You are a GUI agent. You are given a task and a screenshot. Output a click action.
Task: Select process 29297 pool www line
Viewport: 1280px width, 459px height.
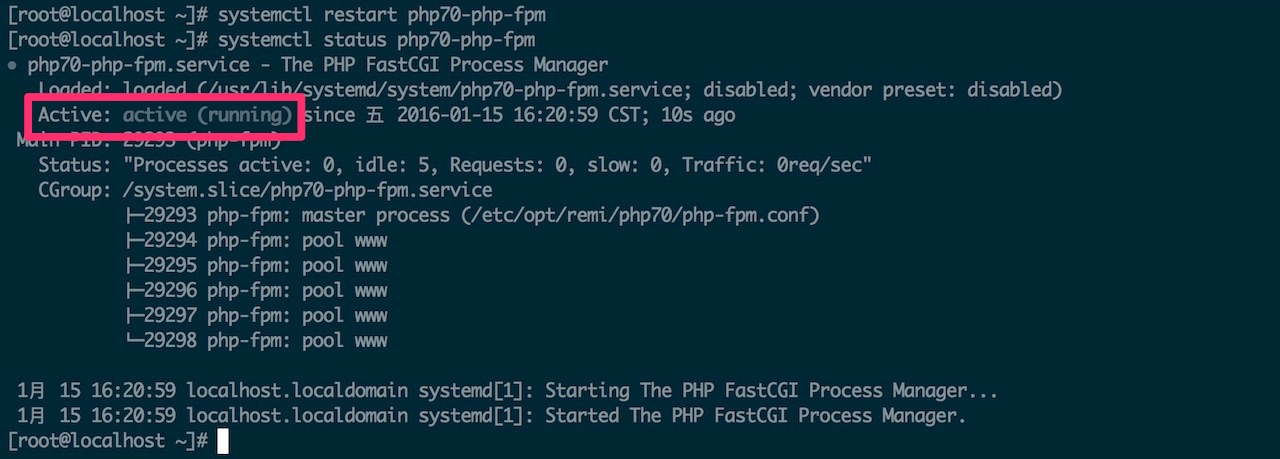[257, 315]
